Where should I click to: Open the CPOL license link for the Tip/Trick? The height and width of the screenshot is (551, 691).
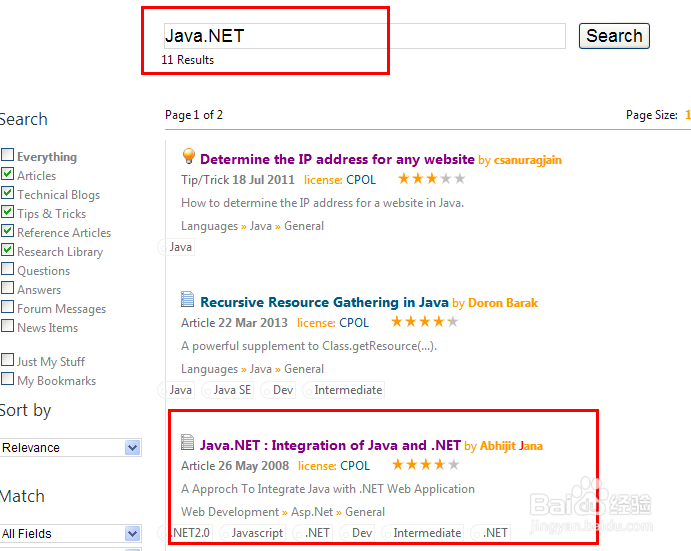tap(361, 180)
